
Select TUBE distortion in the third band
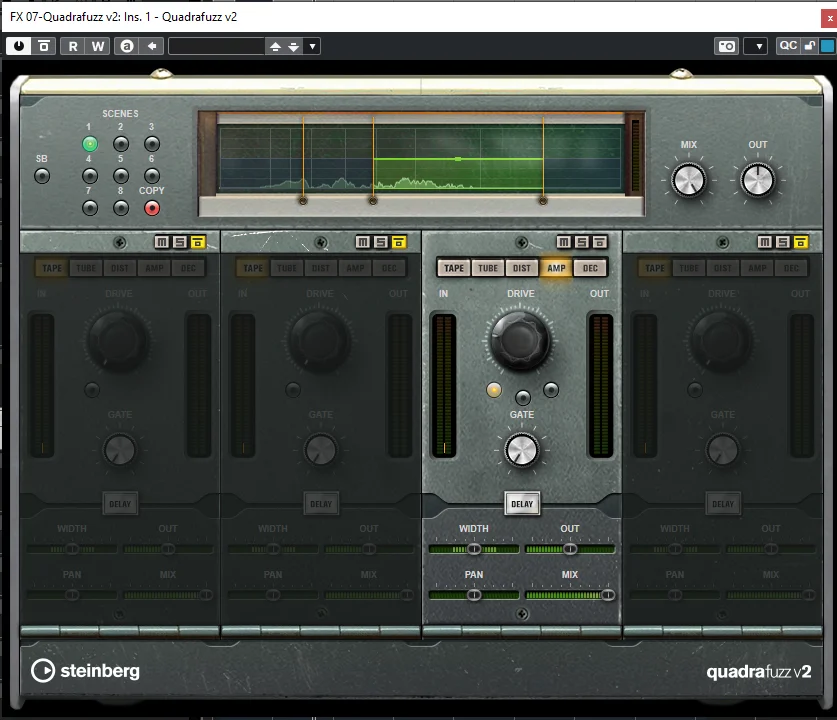[x=488, y=268]
